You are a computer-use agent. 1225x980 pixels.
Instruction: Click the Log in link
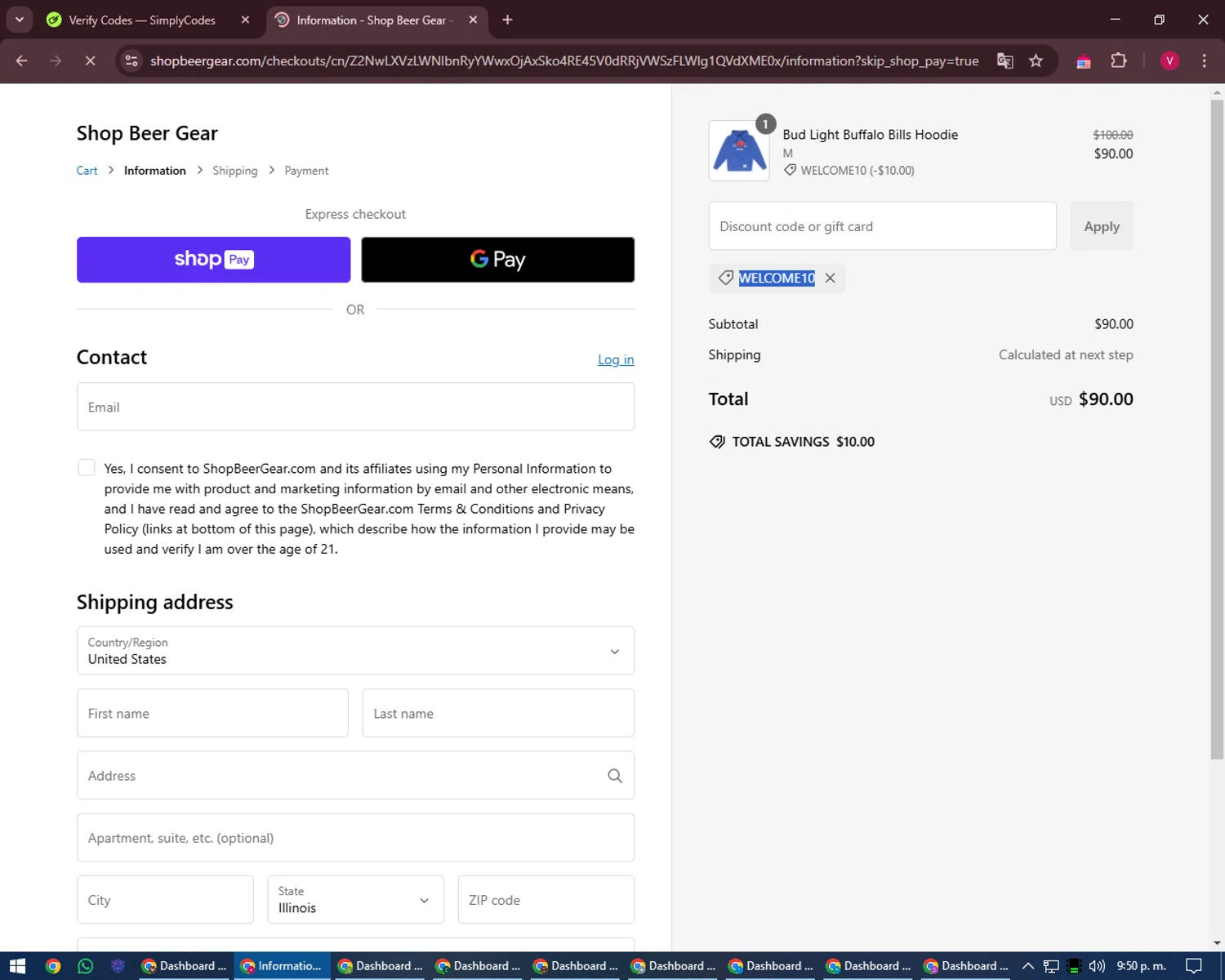coord(616,359)
